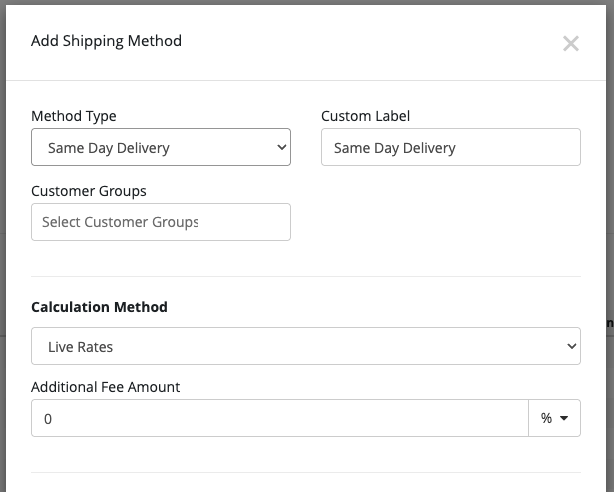Viewport: 614px width, 492px height.
Task: Expand the Live Rates calculation dropdown
Action: coord(306,346)
